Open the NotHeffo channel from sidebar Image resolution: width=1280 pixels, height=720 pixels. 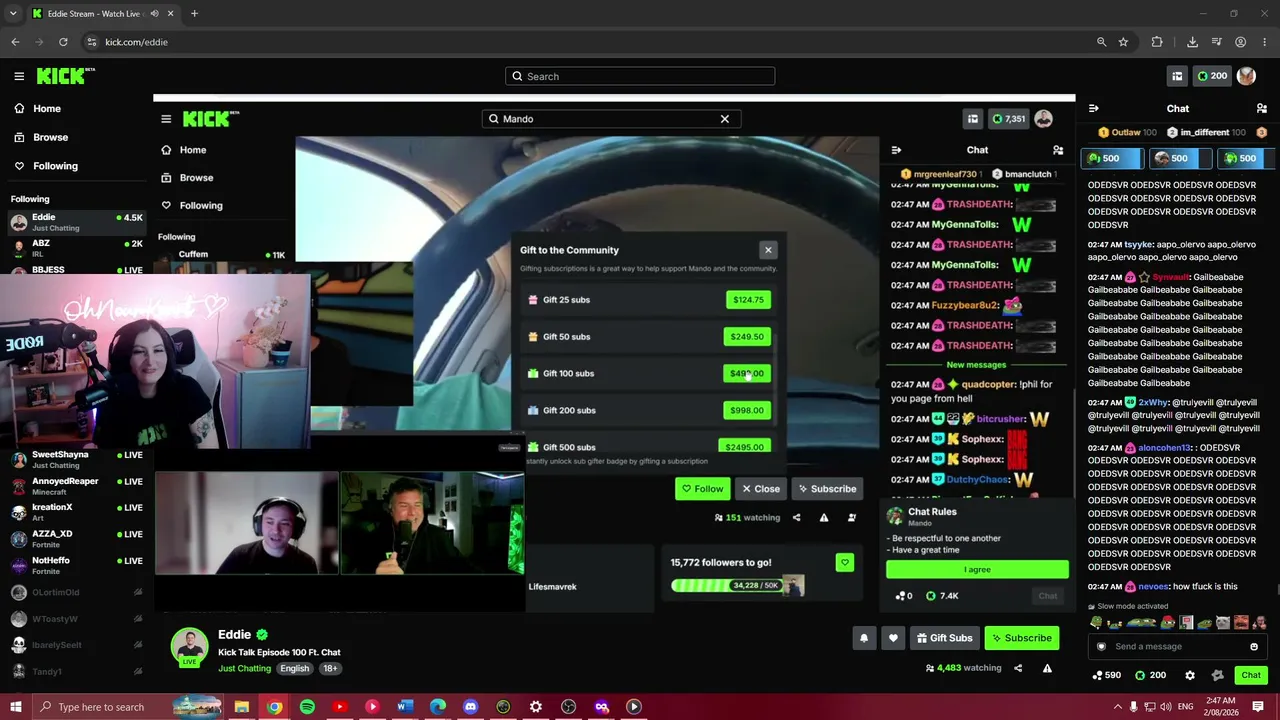(x=76, y=565)
